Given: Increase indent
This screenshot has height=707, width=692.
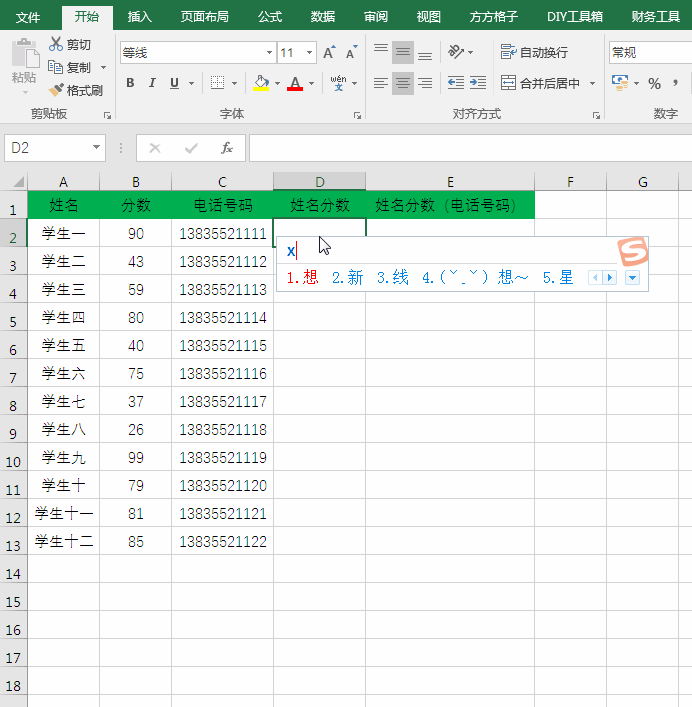Looking at the screenshot, I should pyautogui.click(x=478, y=83).
